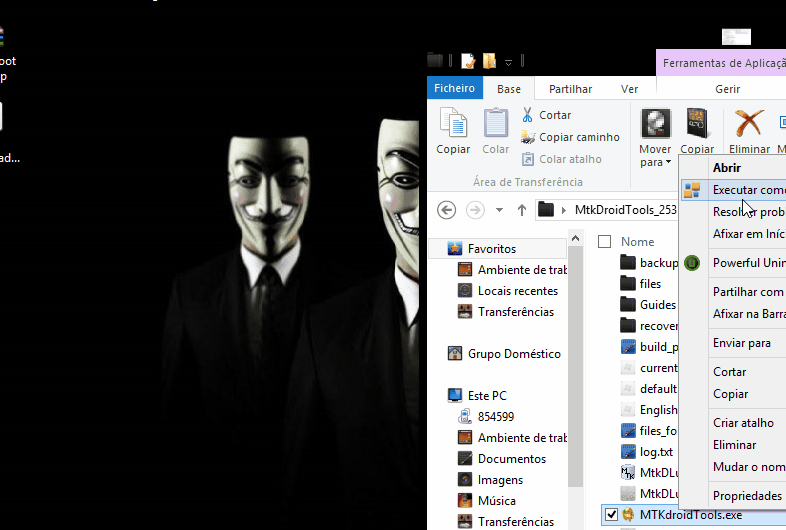This screenshot has height=530, width=786.
Task: Switch to the Partilhar ribbon tab
Action: coord(570,89)
